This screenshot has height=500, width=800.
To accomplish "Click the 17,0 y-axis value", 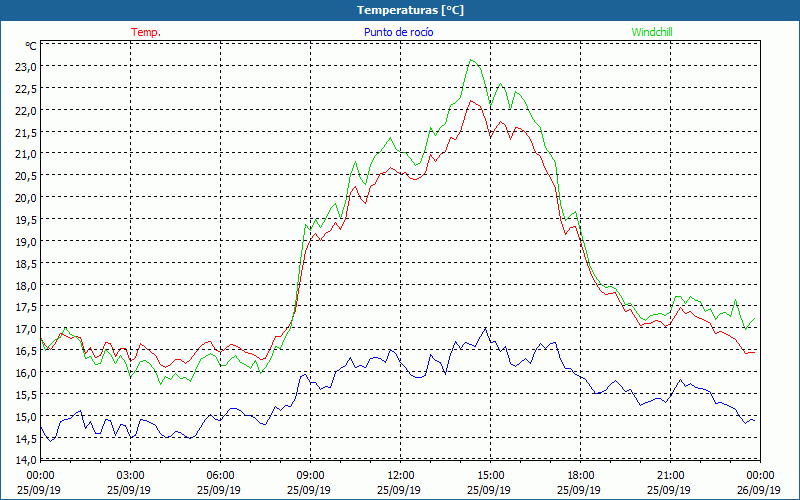I will [27, 329].
